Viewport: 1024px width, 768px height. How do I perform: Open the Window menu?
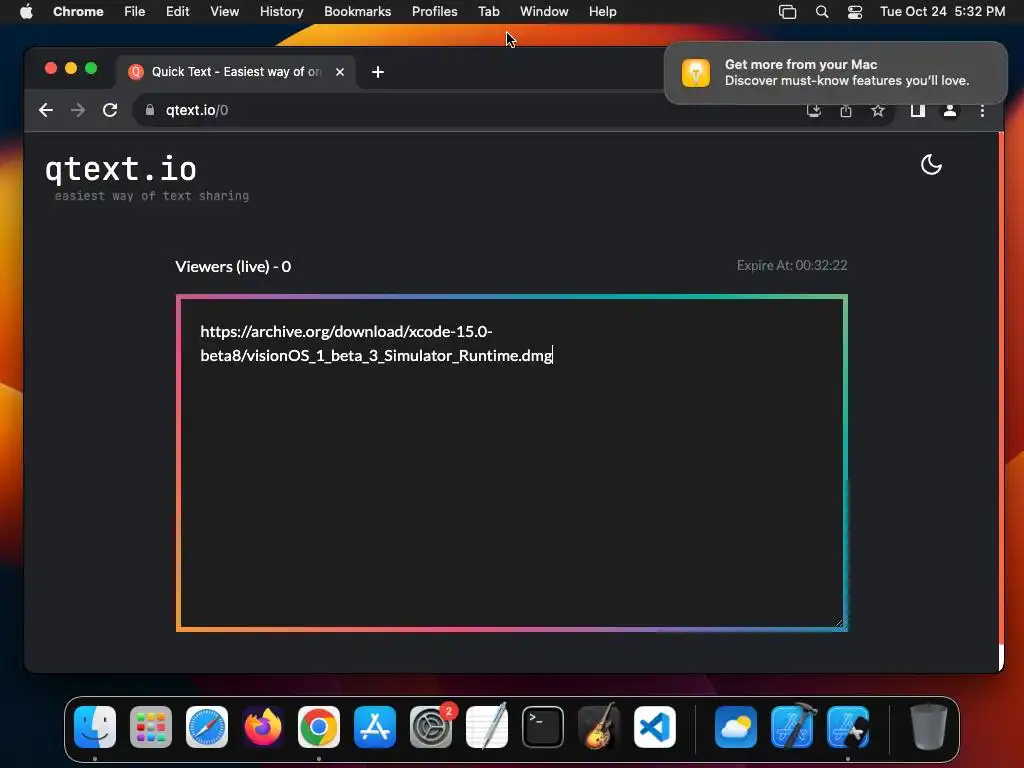click(x=544, y=12)
